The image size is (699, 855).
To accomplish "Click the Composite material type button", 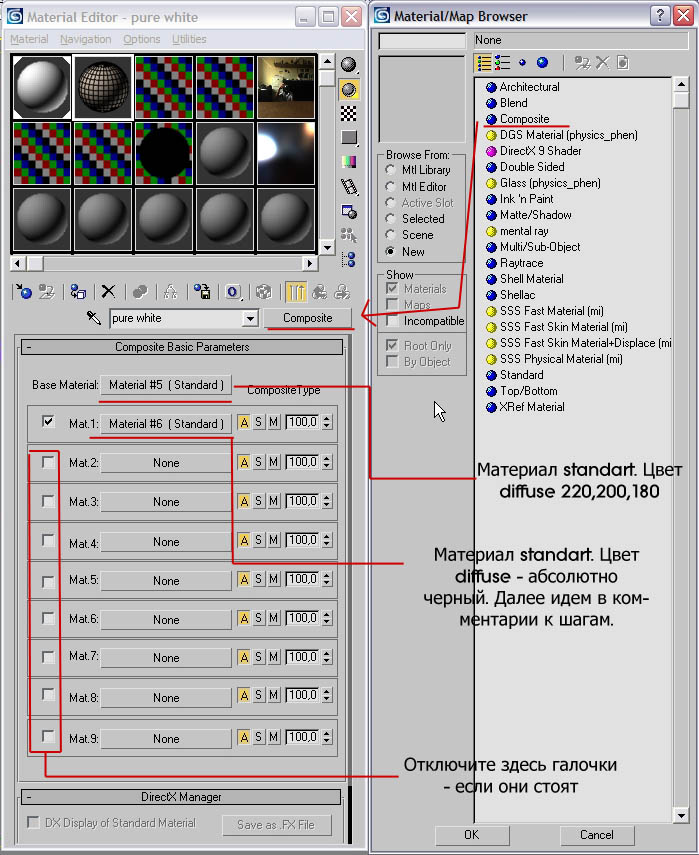I will (308, 318).
